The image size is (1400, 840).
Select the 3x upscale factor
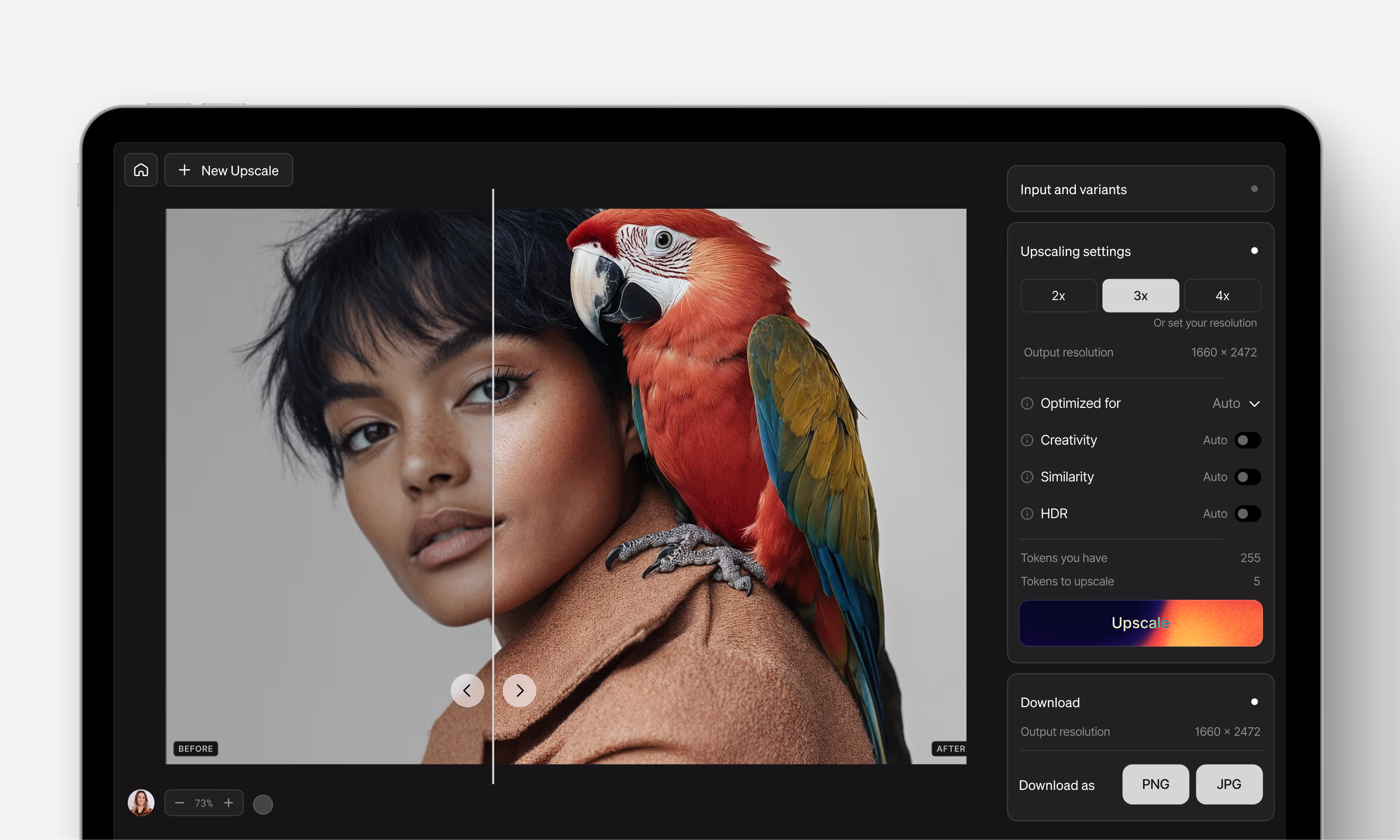point(1141,295)
